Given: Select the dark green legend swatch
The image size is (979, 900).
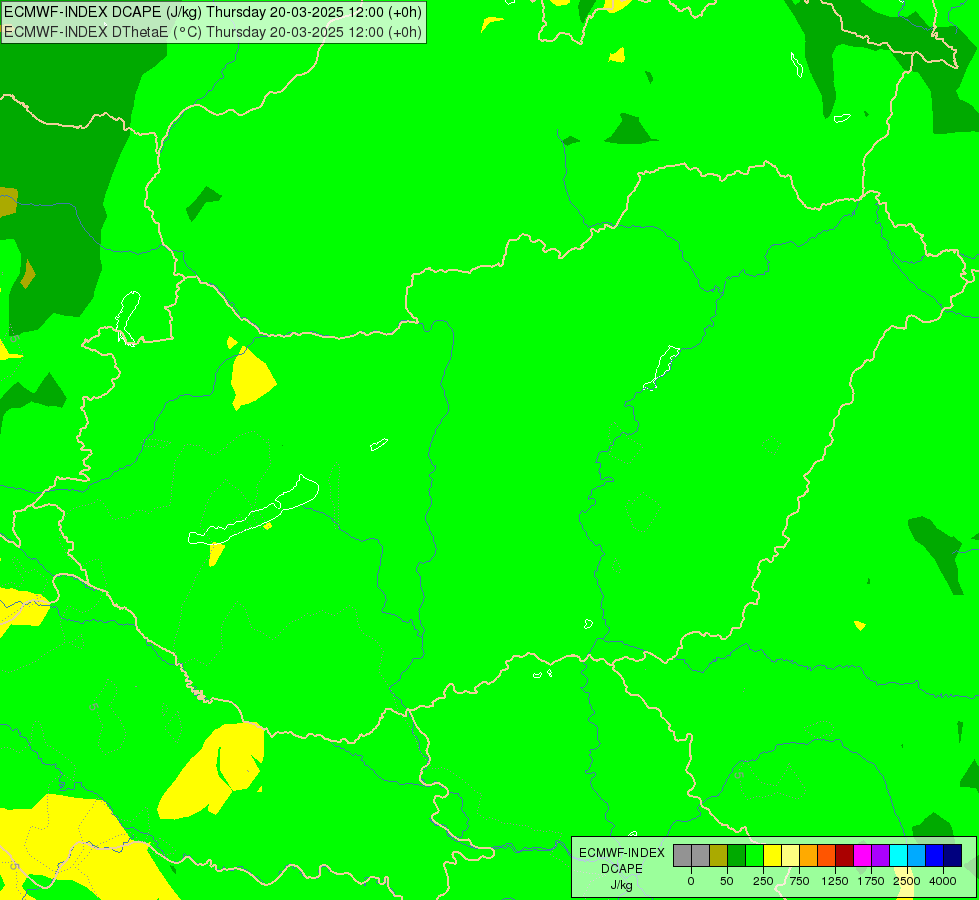Looking at the screenshot, I should point(737,856).
